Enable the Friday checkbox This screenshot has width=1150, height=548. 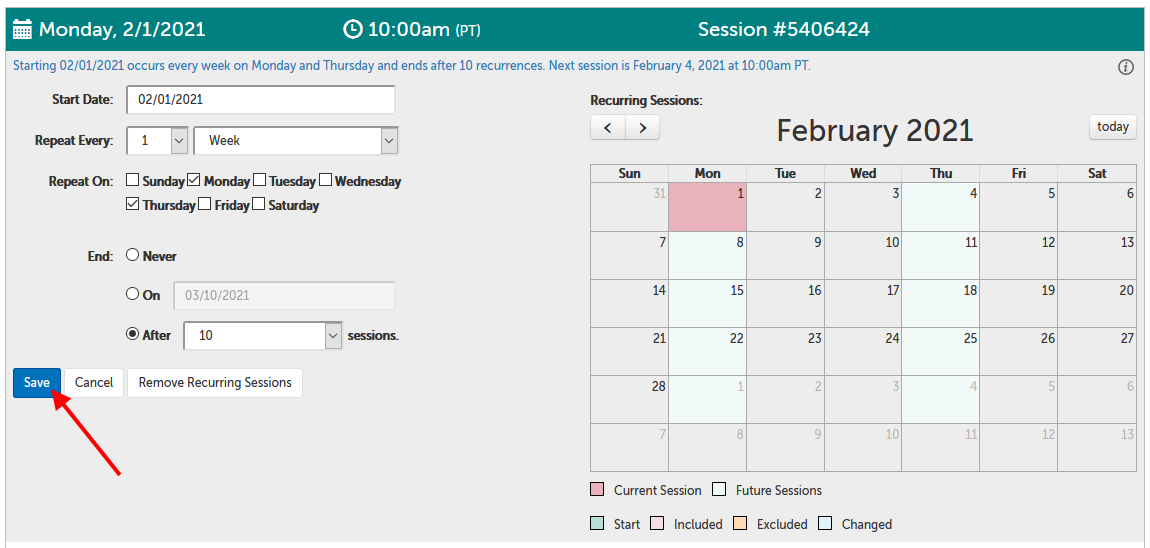[205, 205]
